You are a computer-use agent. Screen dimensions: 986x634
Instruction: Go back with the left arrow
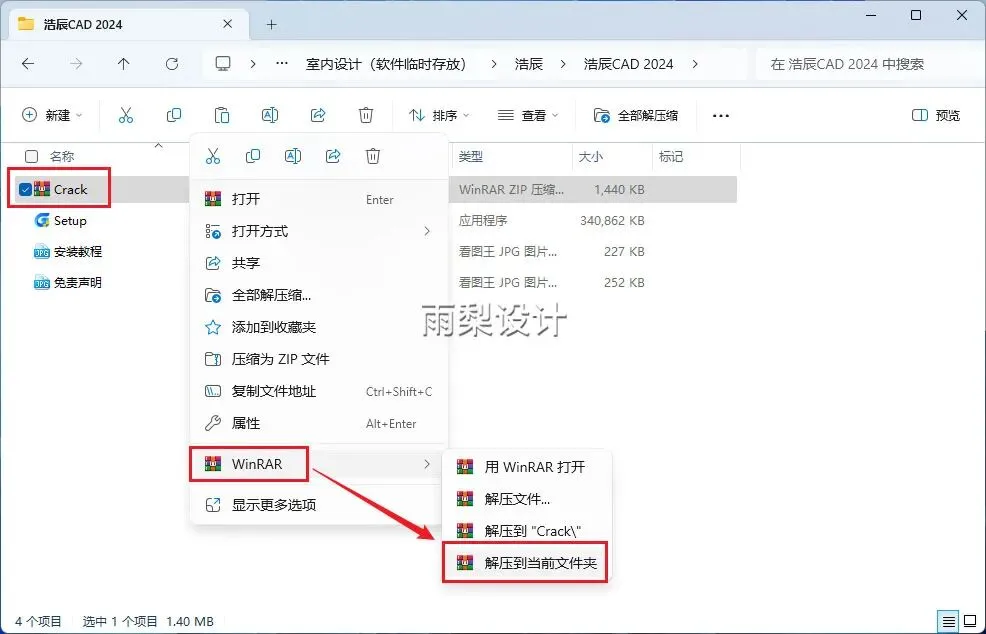[28, 64]
